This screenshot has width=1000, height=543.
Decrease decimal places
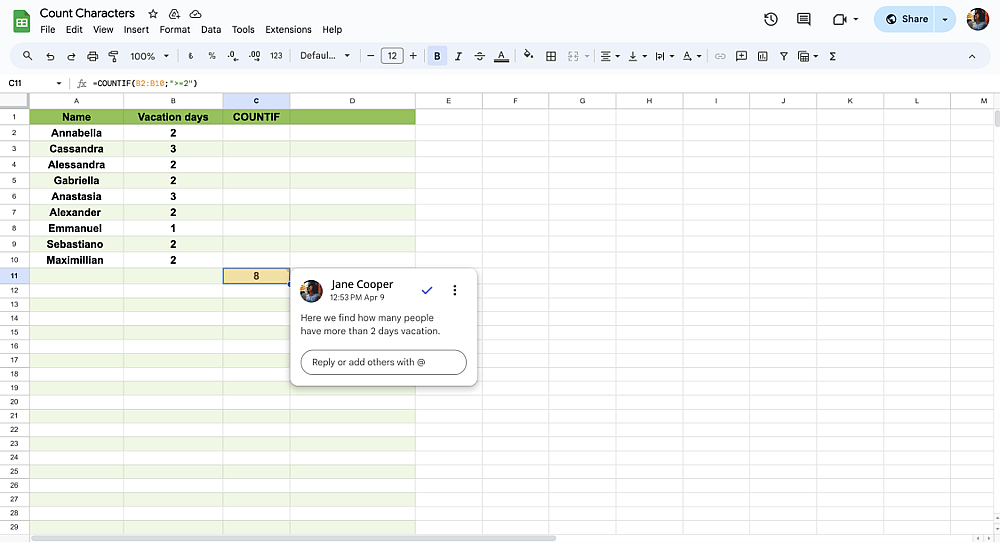tap(233, 56)
